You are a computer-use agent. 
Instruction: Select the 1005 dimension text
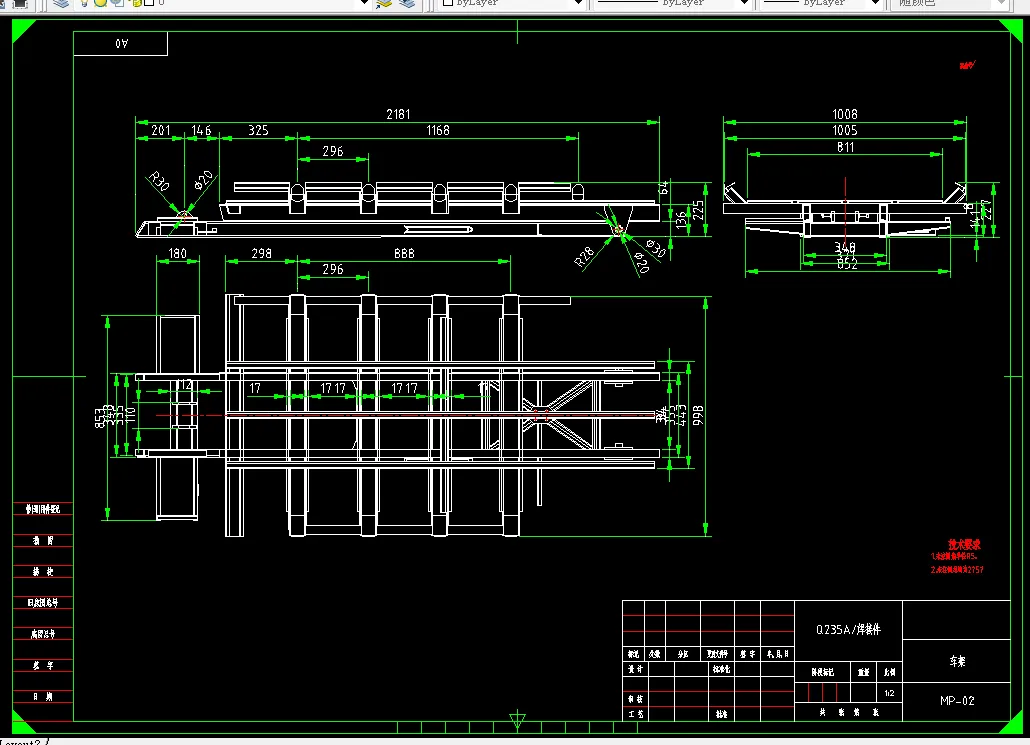(x=845, y=130)
